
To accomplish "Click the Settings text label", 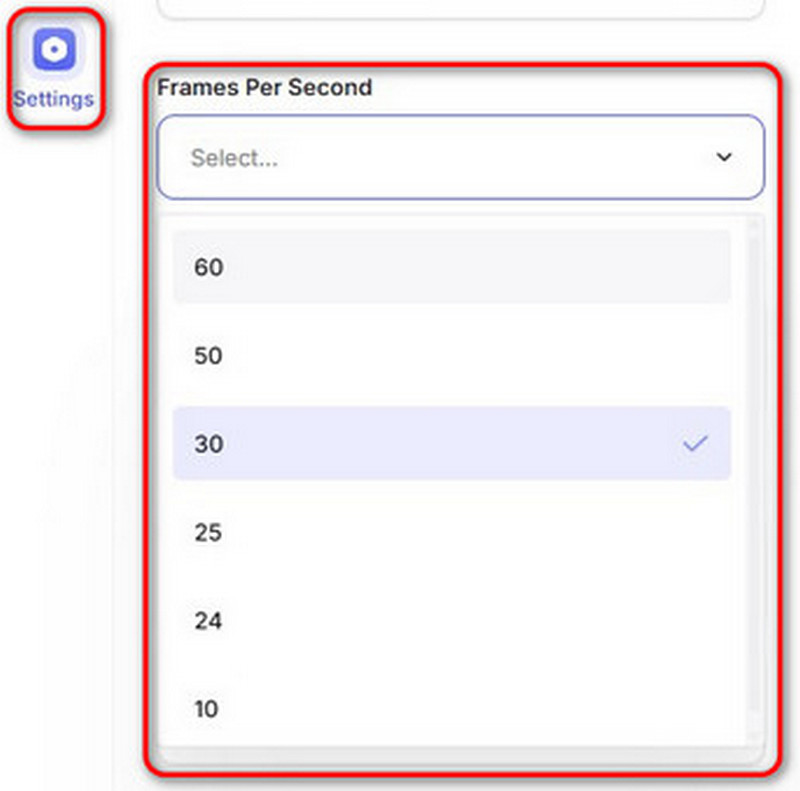I will (54, 99).
